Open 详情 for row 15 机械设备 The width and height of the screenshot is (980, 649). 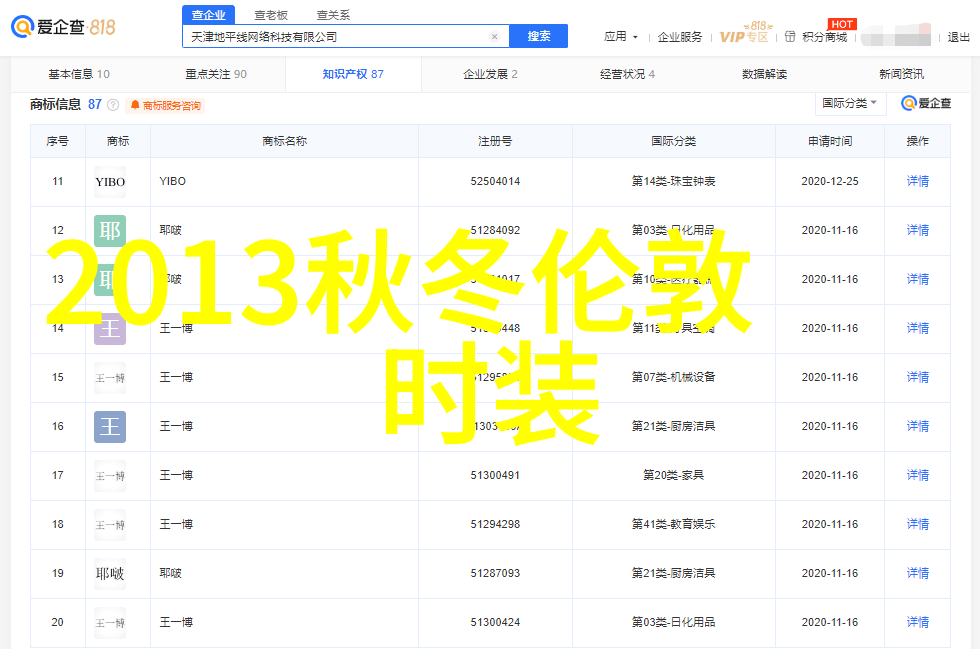[918, 377]
